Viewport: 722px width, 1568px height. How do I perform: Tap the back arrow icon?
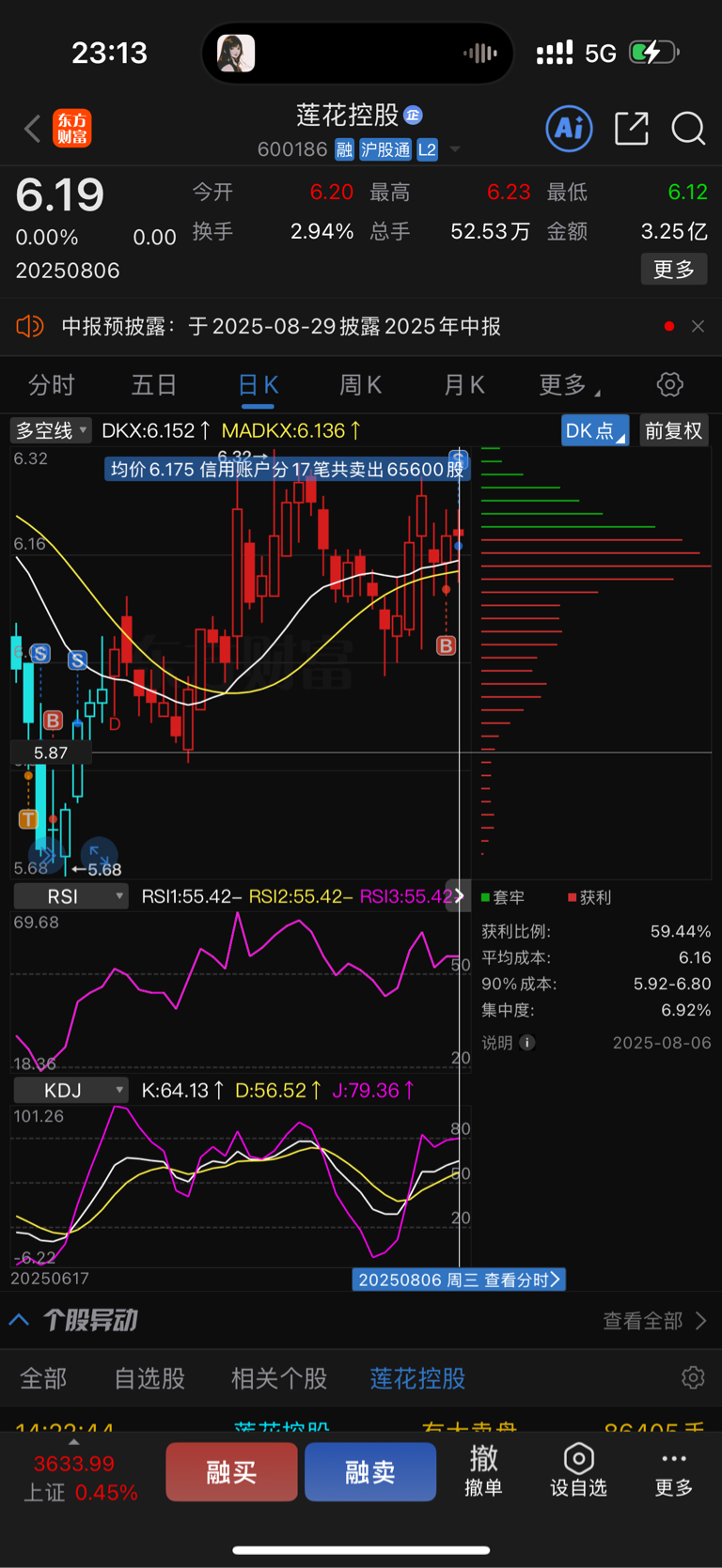tap(33, 129)
